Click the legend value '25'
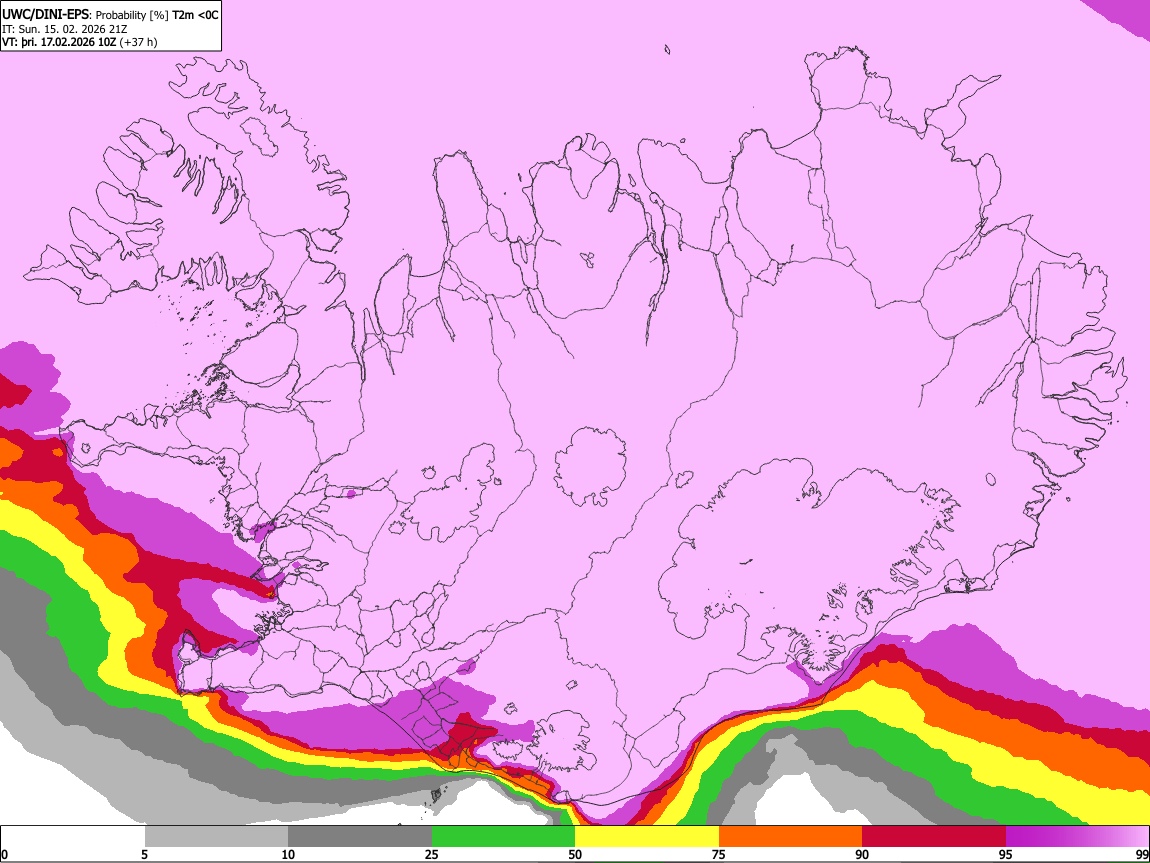The width and height of the screenshot is (1150, 863). tap(432, 855)
